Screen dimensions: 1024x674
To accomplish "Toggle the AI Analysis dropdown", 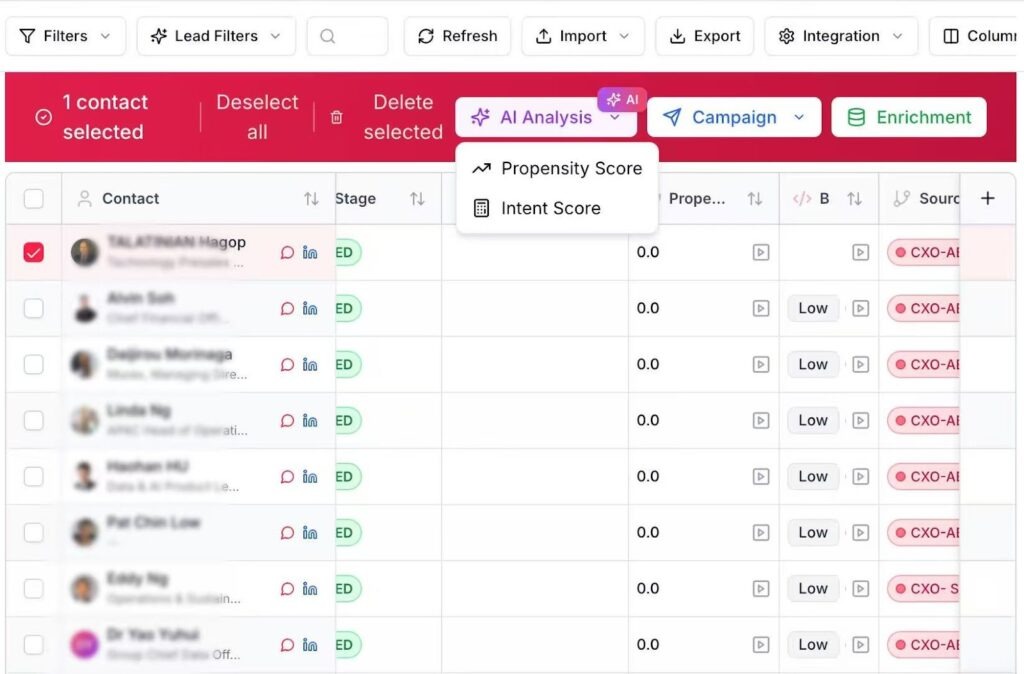I will pos(546,118).
